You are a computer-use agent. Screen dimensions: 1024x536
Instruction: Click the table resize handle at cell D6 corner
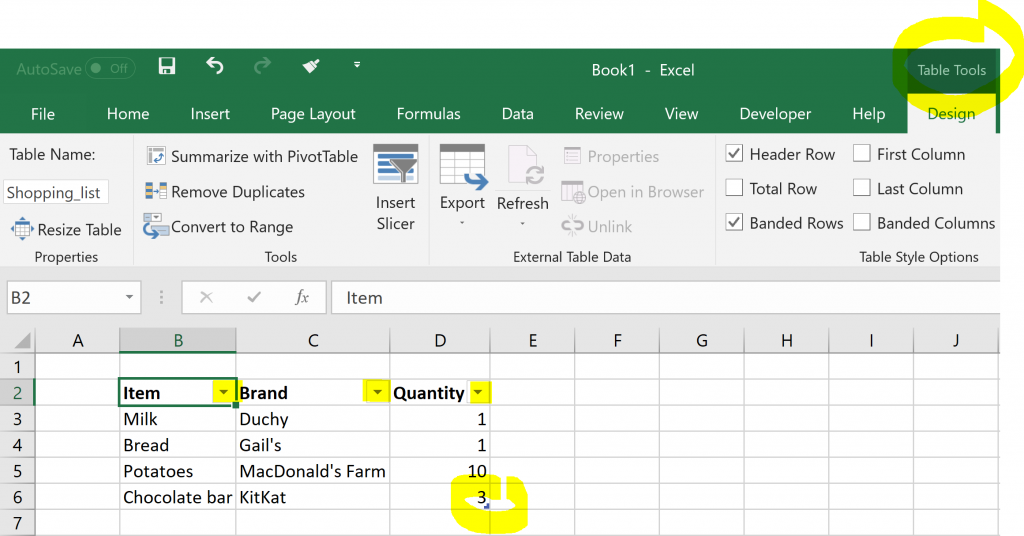point(487,507)
